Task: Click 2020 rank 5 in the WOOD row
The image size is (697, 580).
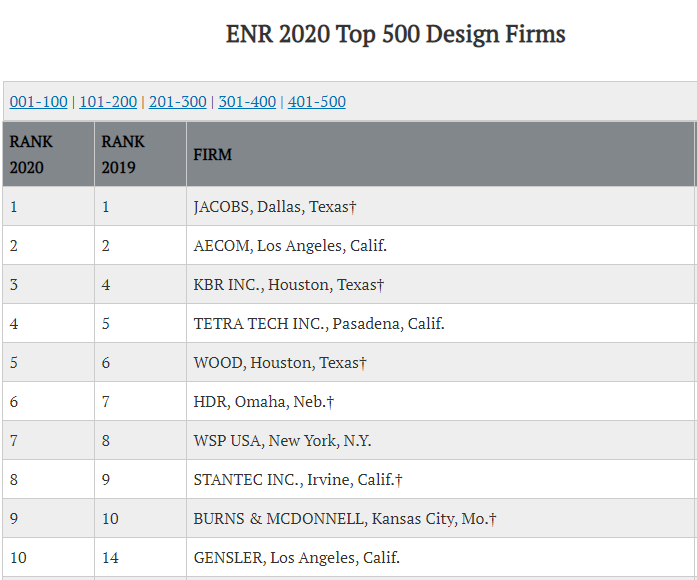Action: (48, 363)
